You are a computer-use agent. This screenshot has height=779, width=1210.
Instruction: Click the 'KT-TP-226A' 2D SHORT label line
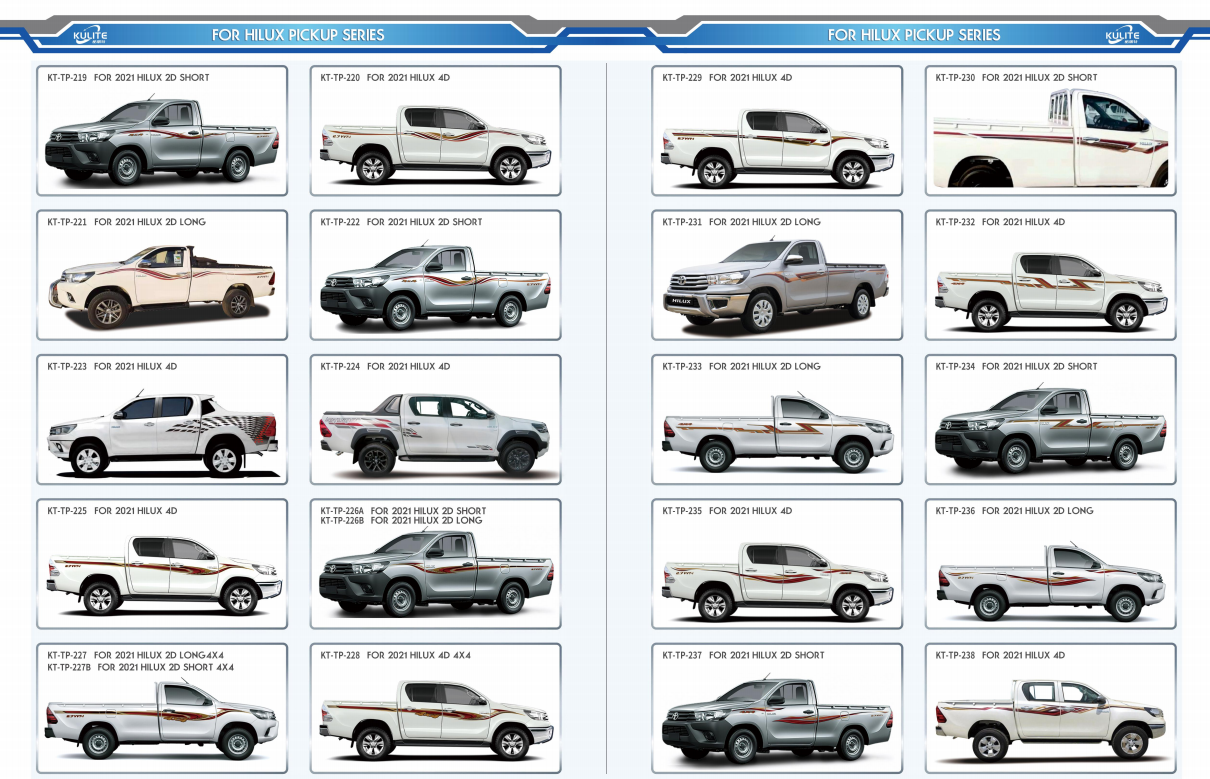tap(403, 511)
